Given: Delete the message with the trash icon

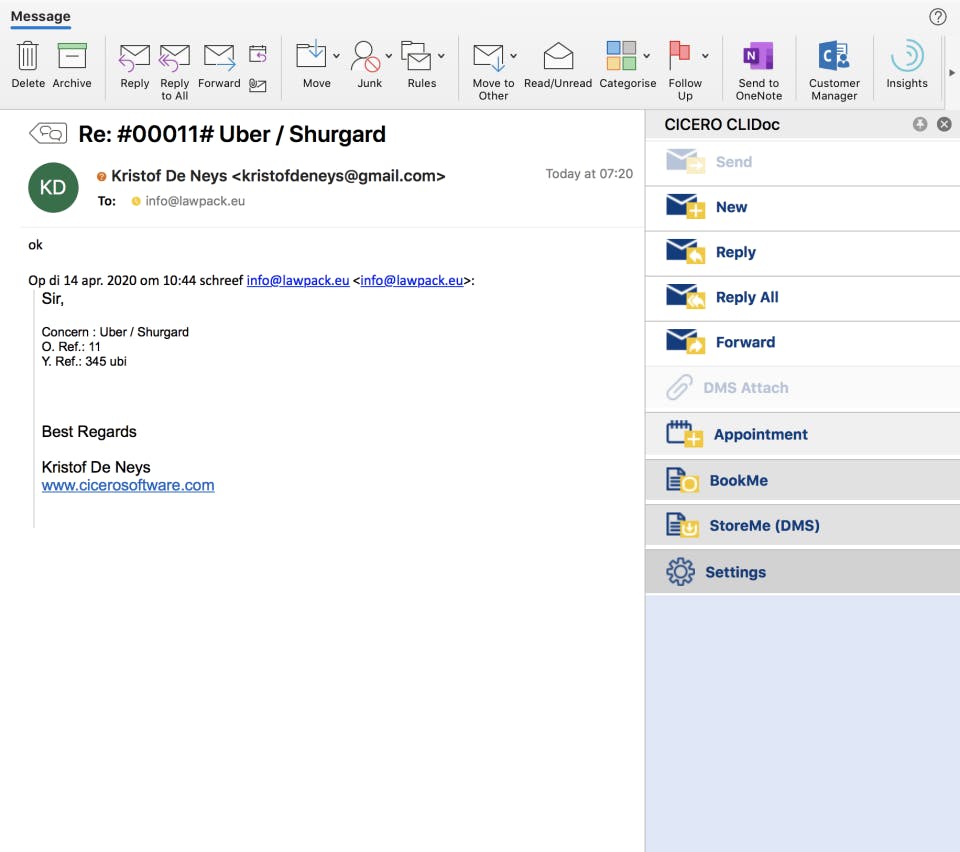Looking at the screenshot, I should coord(28,56).
